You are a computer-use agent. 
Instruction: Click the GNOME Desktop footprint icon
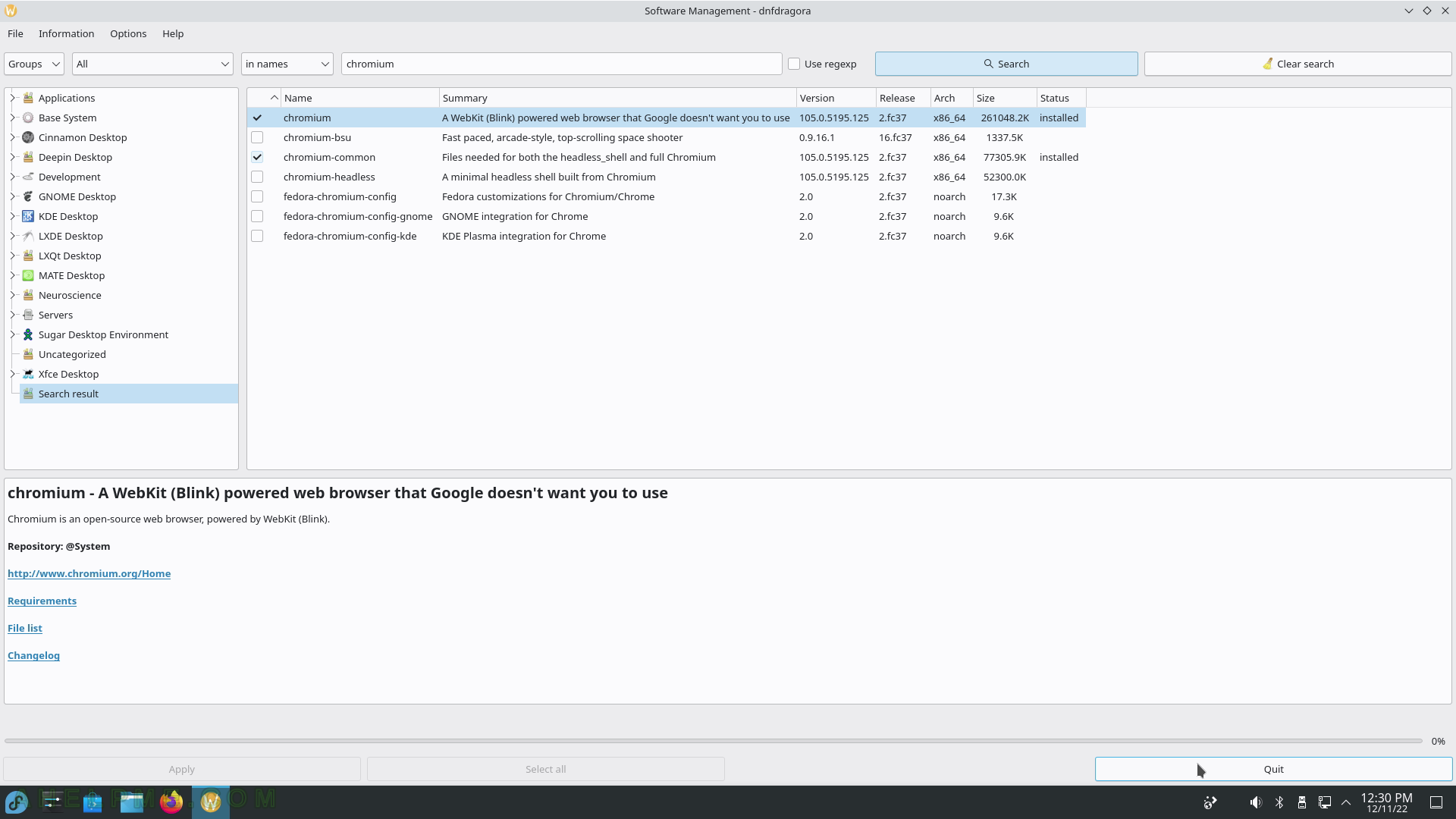pyautogui.click(x=28, y=196)
